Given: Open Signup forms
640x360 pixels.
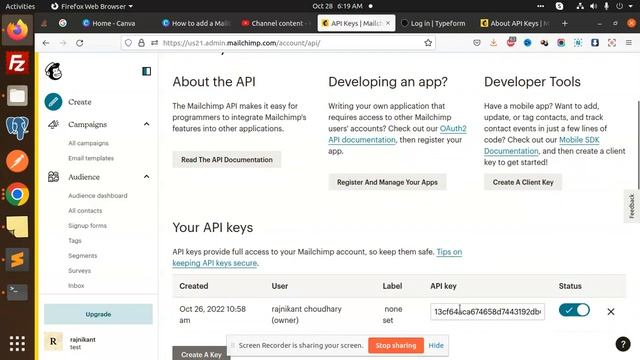Looking at the screenshot, I should point(87,226).
